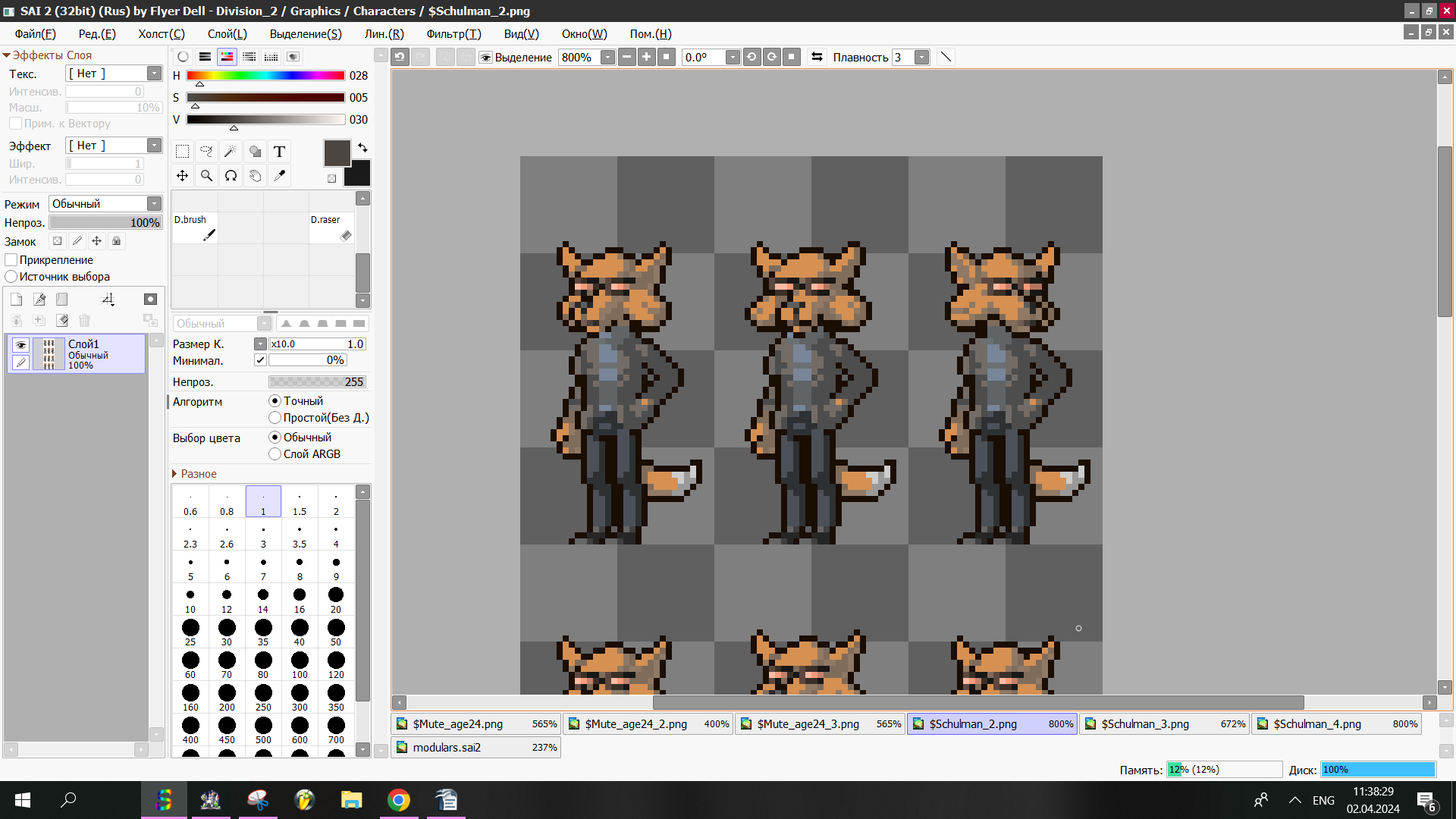
Task: Select brush size 20 preset
Action: tap(336, 599)
